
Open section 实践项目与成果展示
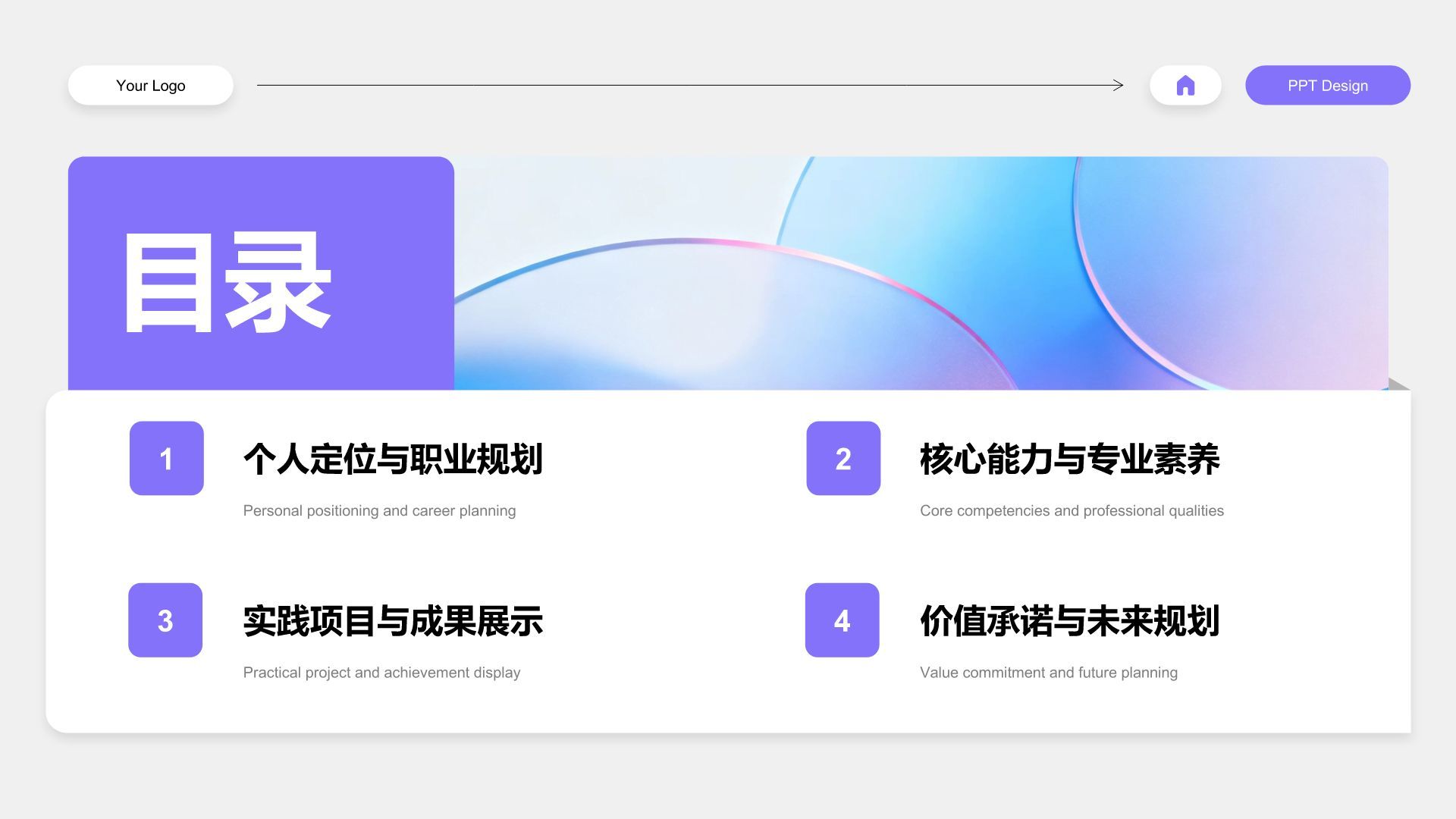393,621
